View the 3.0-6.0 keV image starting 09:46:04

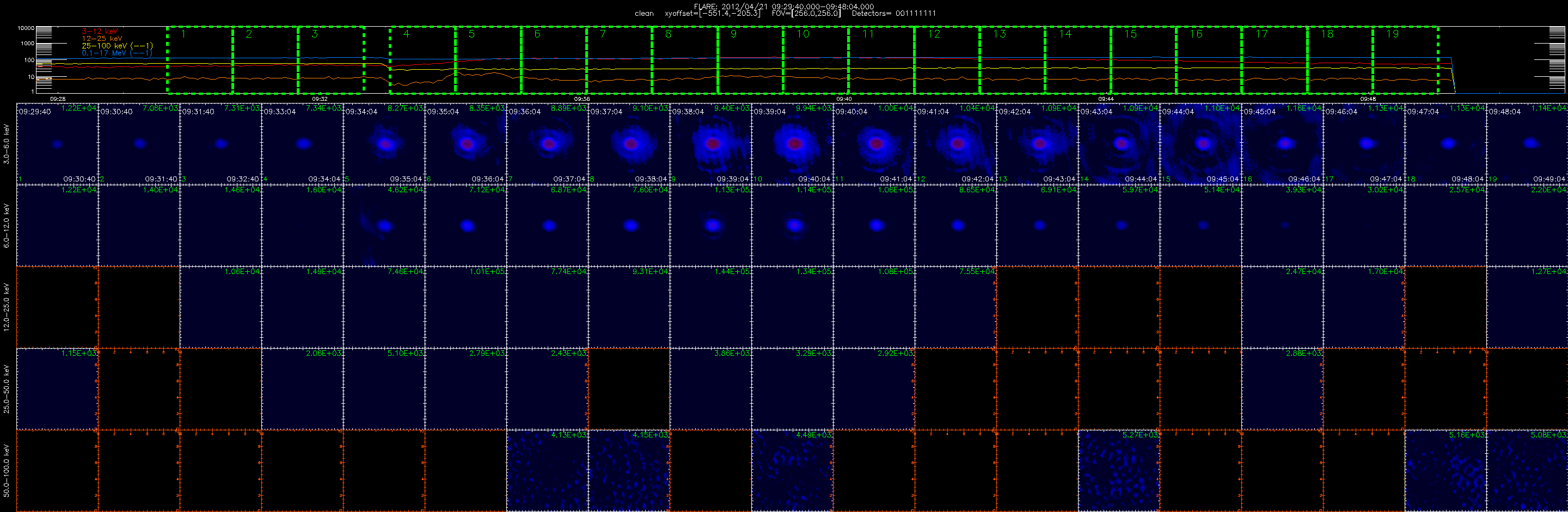[1365, 144]
